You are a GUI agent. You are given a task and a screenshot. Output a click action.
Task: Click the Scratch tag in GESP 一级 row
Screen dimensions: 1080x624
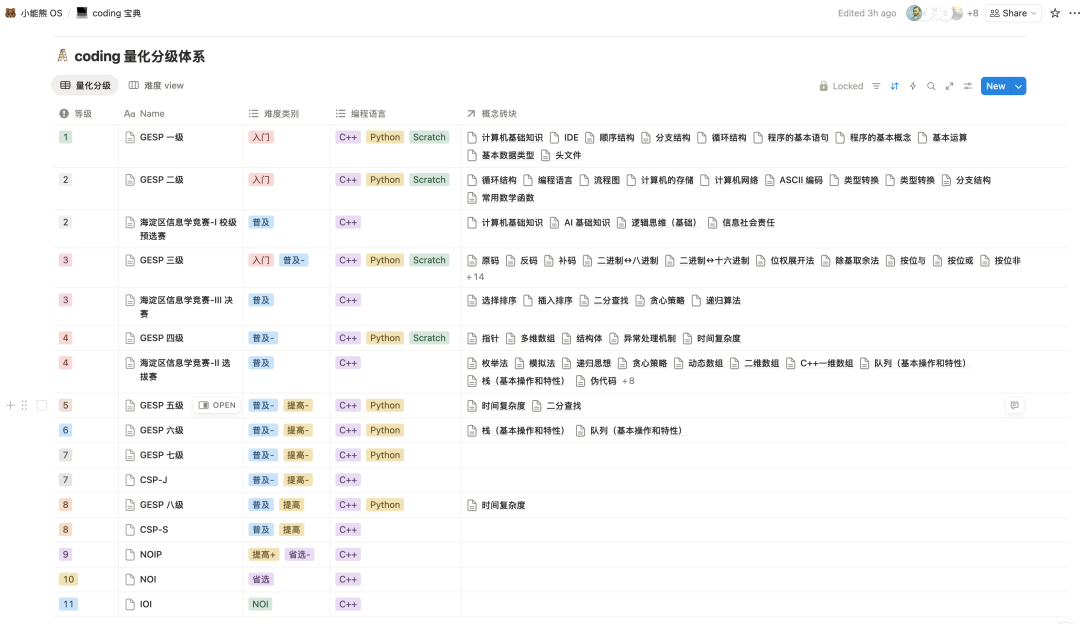429,137
